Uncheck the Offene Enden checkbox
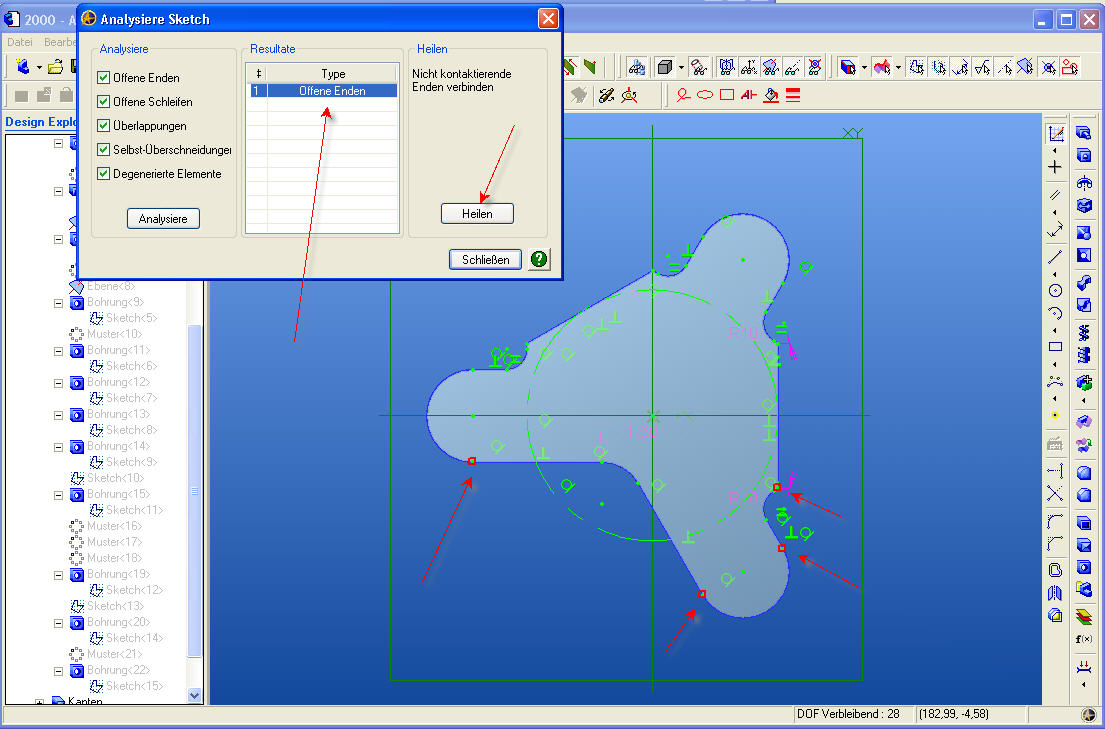This screenshot has width=1105, height=729. point(104,78)
